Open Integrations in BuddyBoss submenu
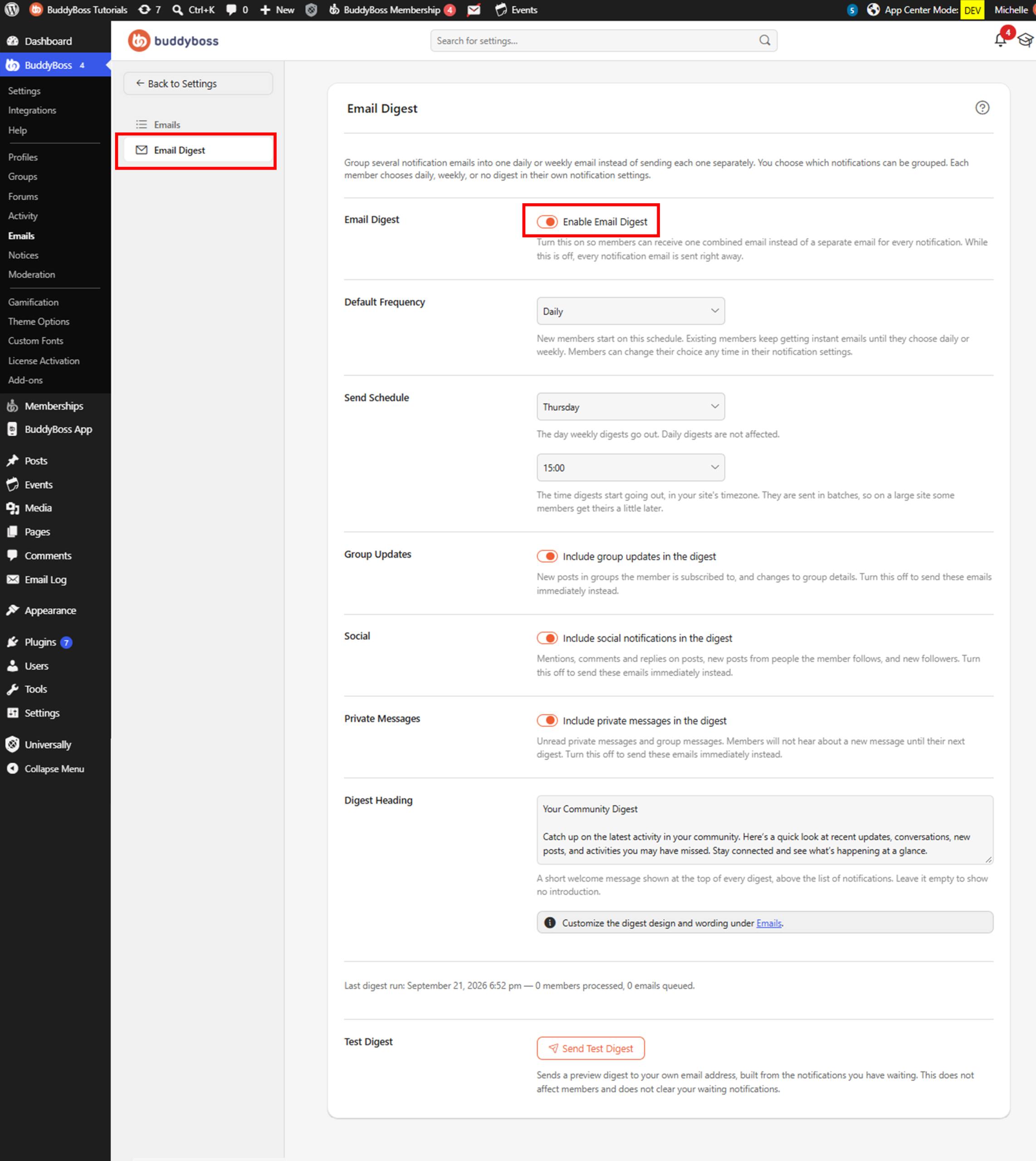1036x1161 pixels. (32, 110)
